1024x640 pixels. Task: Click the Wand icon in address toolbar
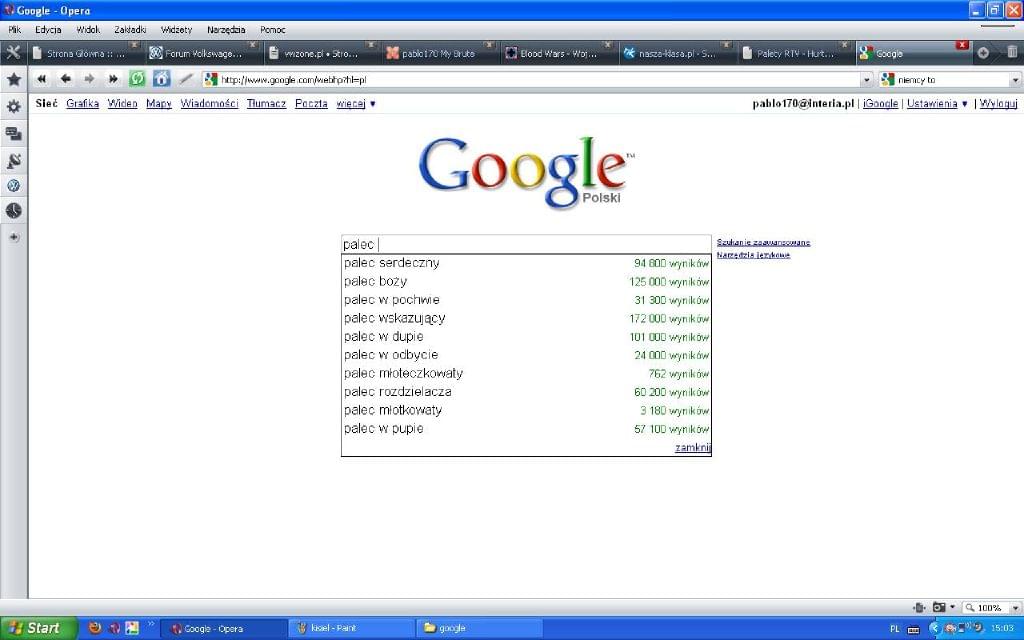[186, 79]
